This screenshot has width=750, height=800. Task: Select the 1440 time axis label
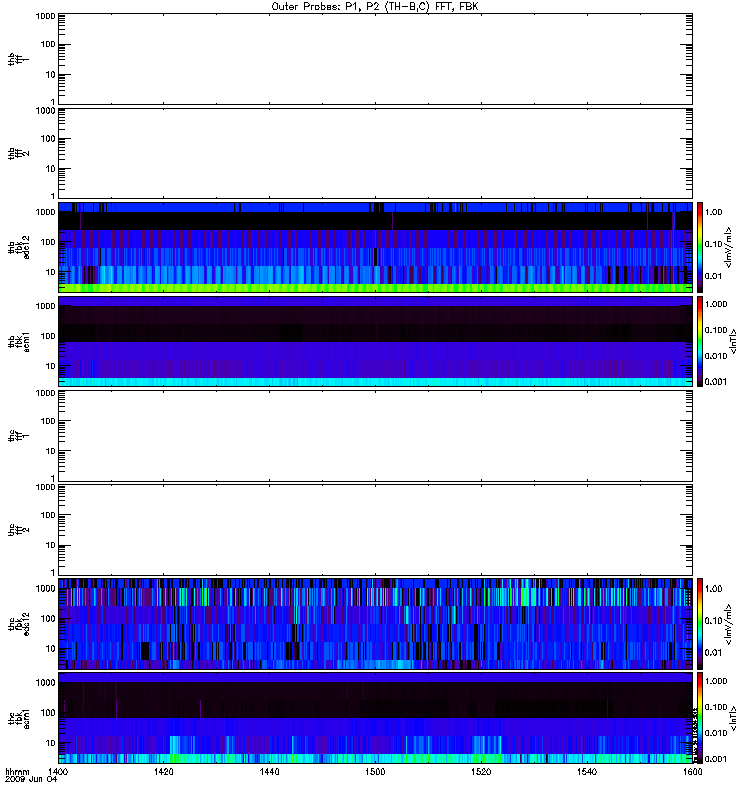coord(269,771)
